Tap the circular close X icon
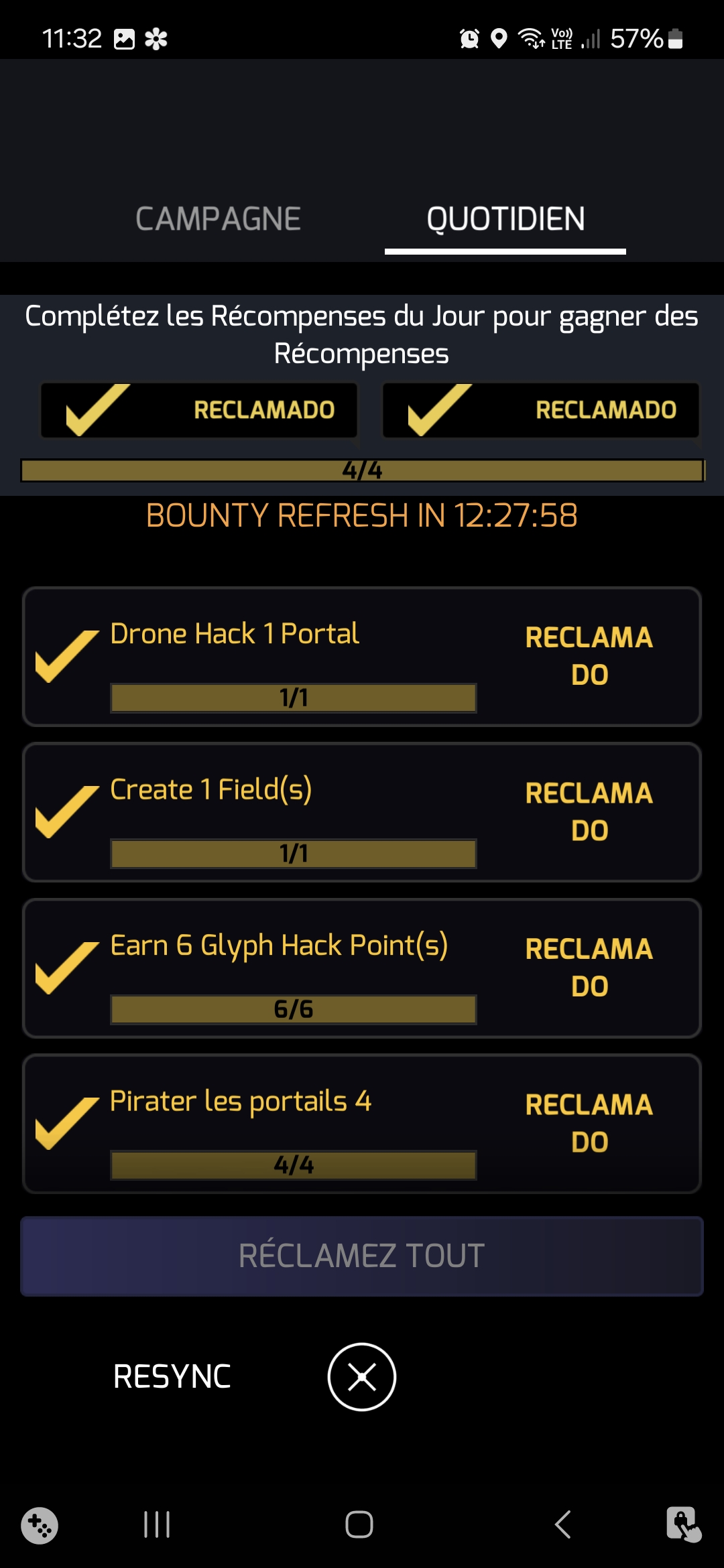The image size is (724, 1568). pyautogui.click(x=362, y=1377)
